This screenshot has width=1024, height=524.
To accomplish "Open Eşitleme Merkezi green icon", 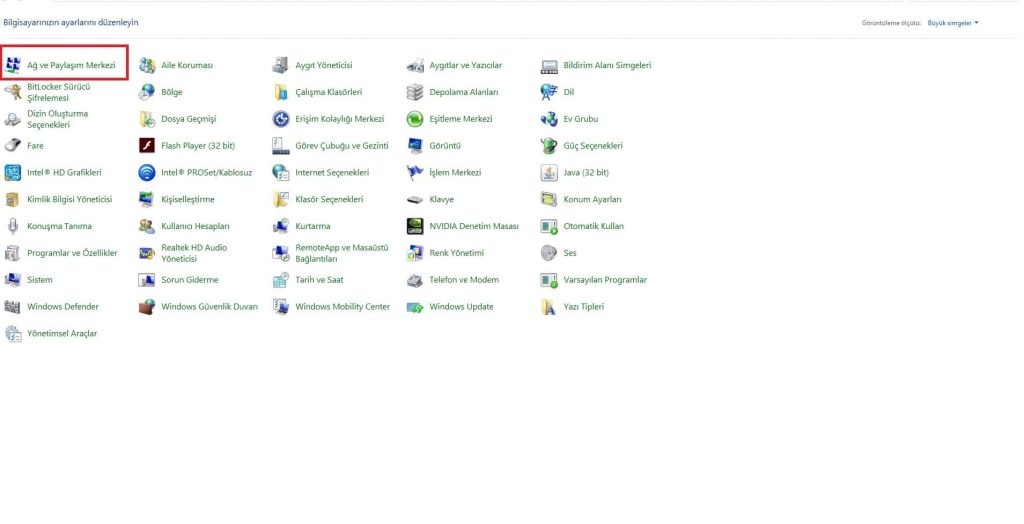I will pyautogui.click(x=415, y=119).
